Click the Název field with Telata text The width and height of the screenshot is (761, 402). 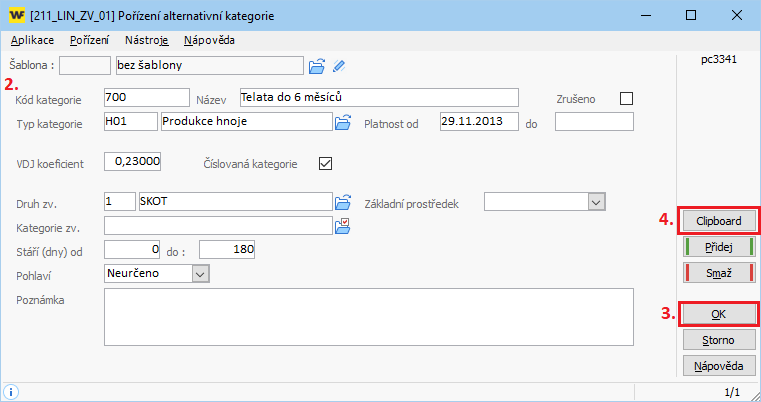coord(378,97)
